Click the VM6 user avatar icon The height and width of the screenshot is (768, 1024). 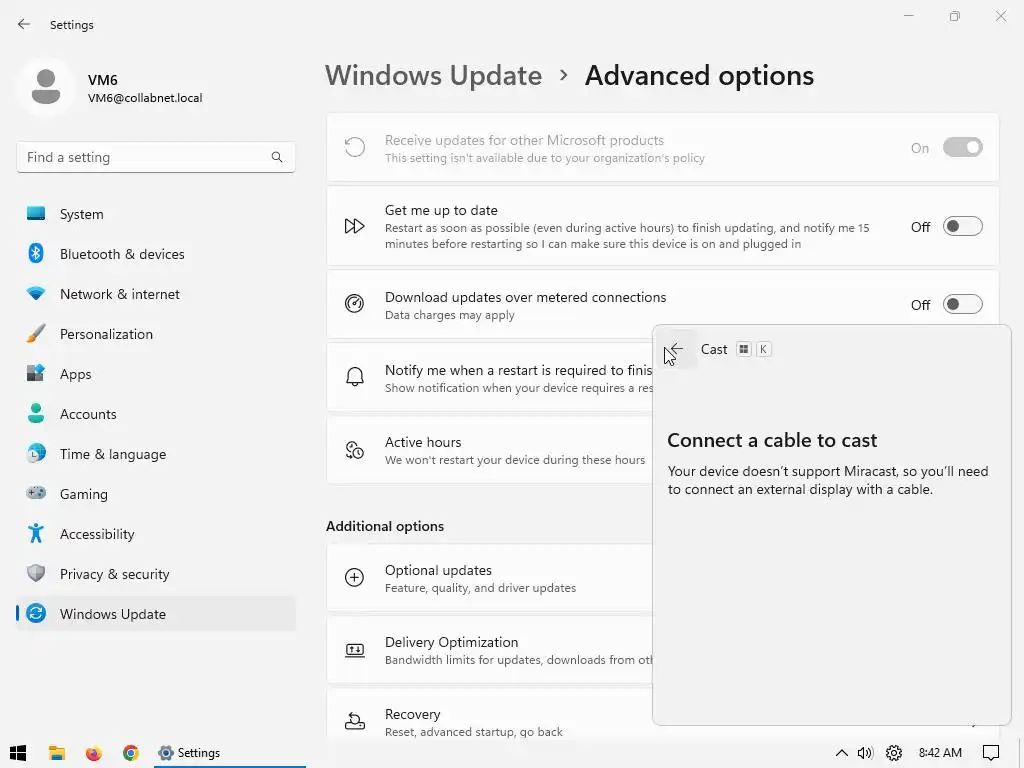coord(46,86)
